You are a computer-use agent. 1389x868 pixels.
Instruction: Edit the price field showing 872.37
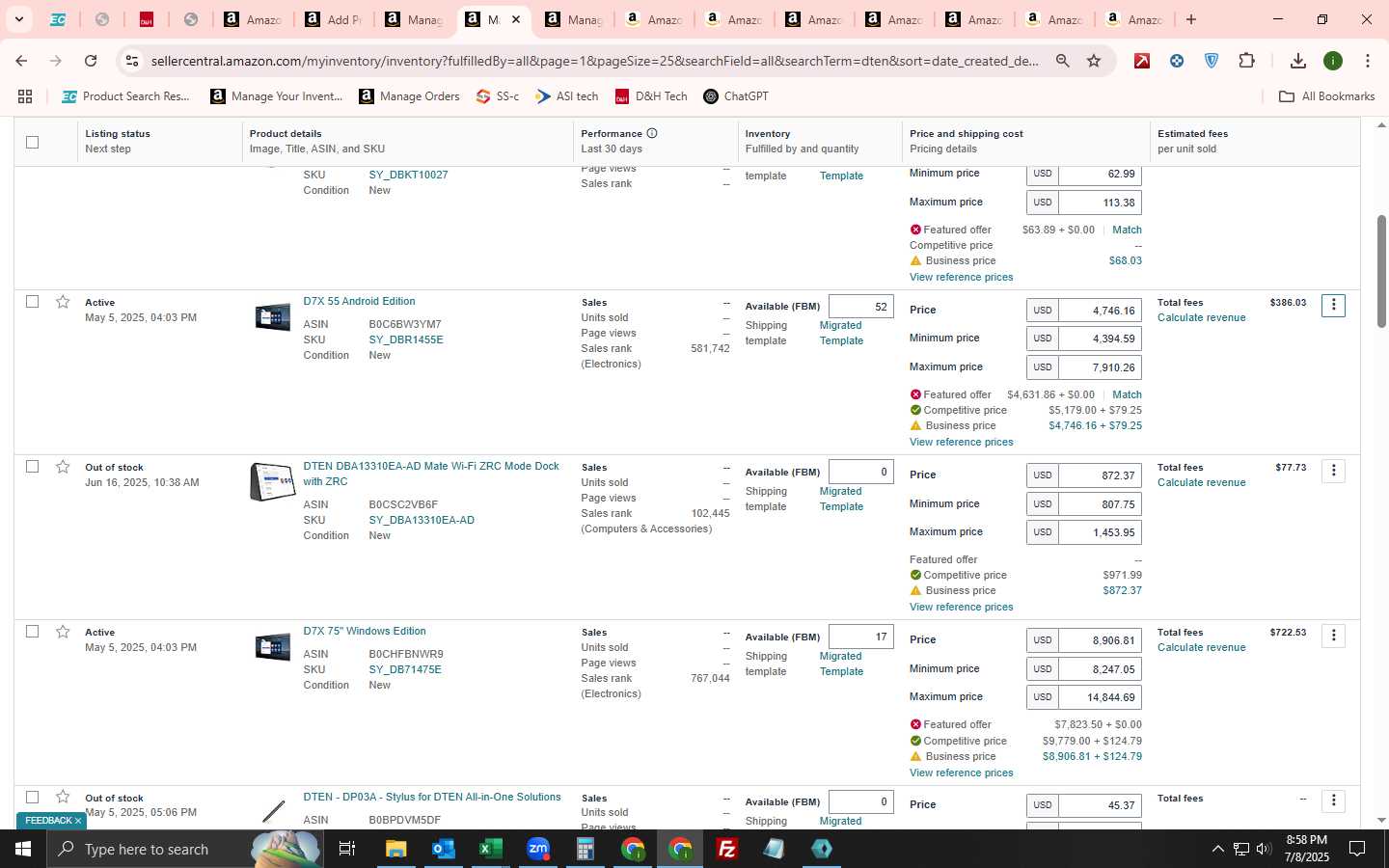(x=1100, y=475)
